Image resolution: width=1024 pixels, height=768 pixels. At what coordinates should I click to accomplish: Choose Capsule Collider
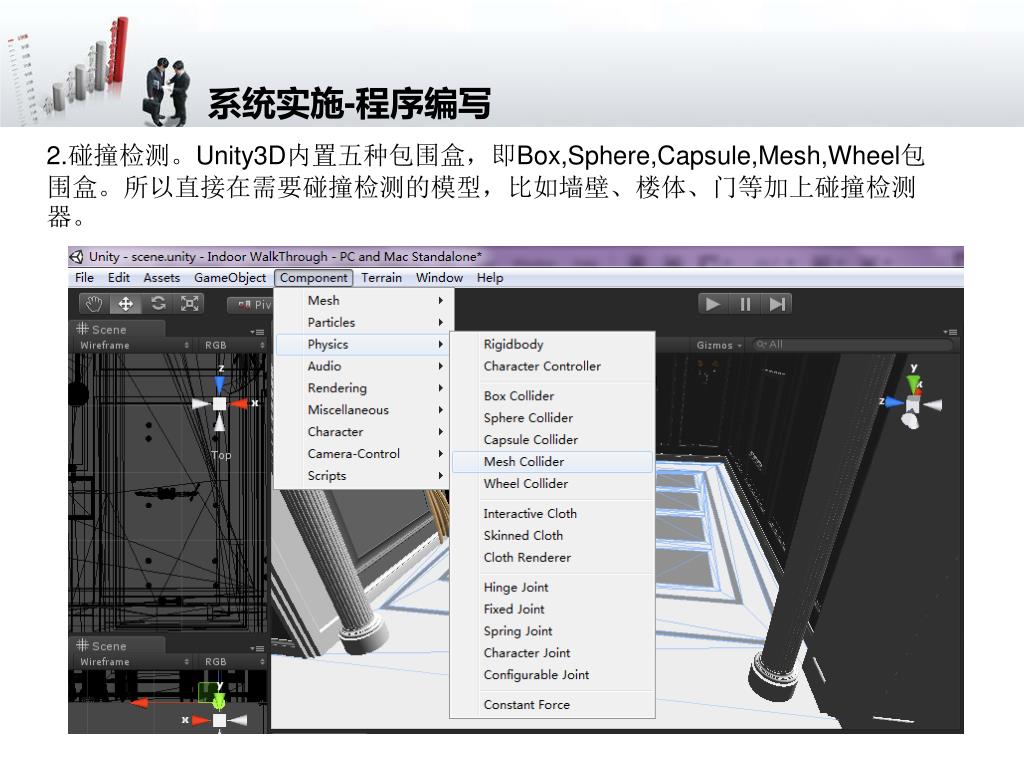click(552, 440)
